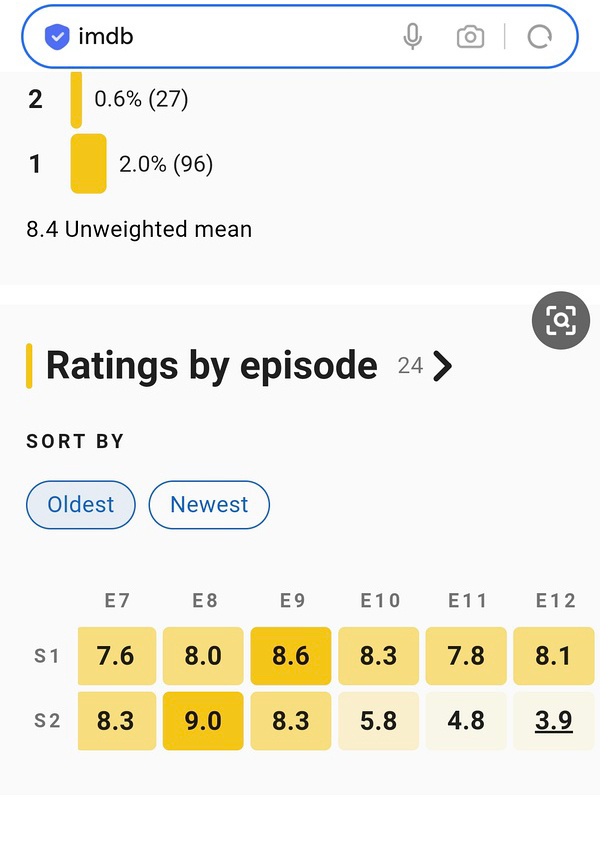Open the Google Lens search circle button
This screenshot has width=600, height=849.
pos(560,321)
